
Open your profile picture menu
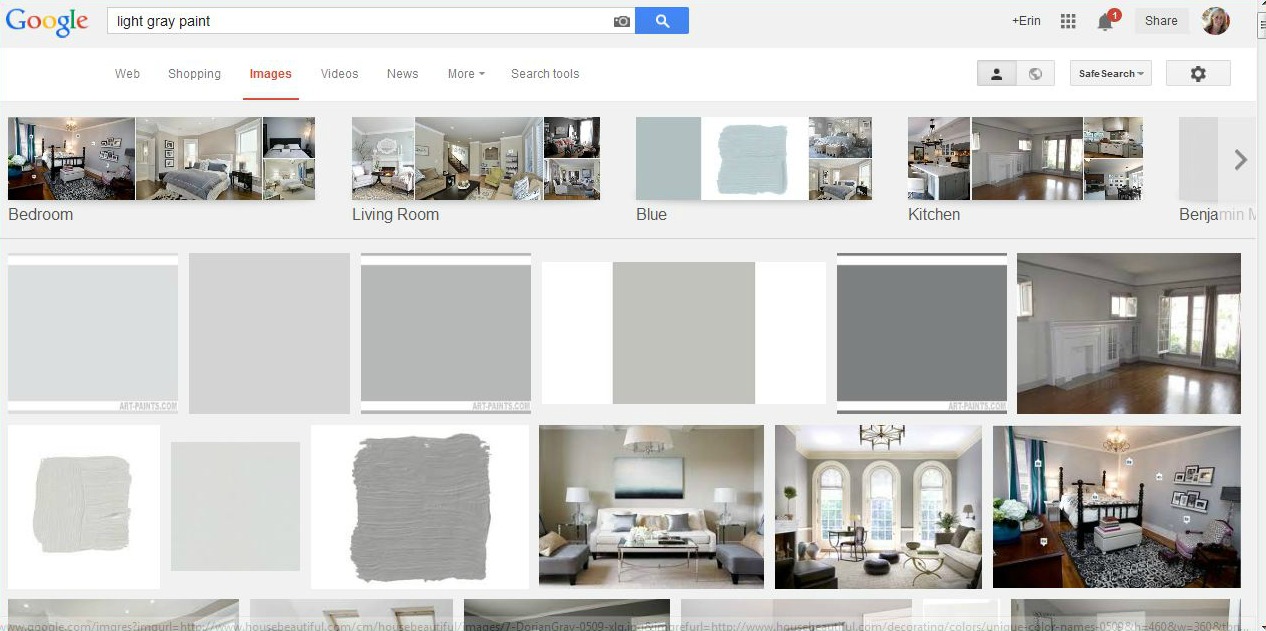point(1215,20)
